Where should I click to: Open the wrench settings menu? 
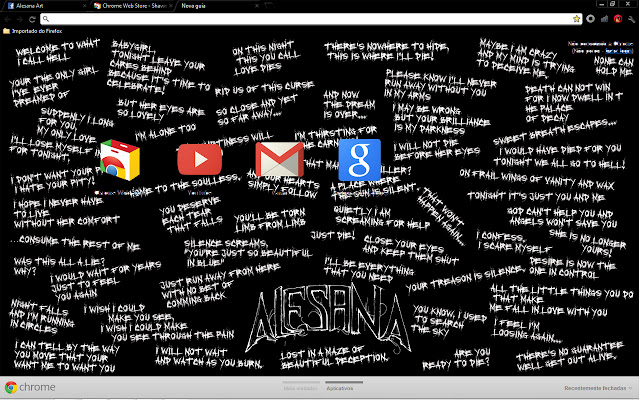pyautogui.click(x=631, y=19)
